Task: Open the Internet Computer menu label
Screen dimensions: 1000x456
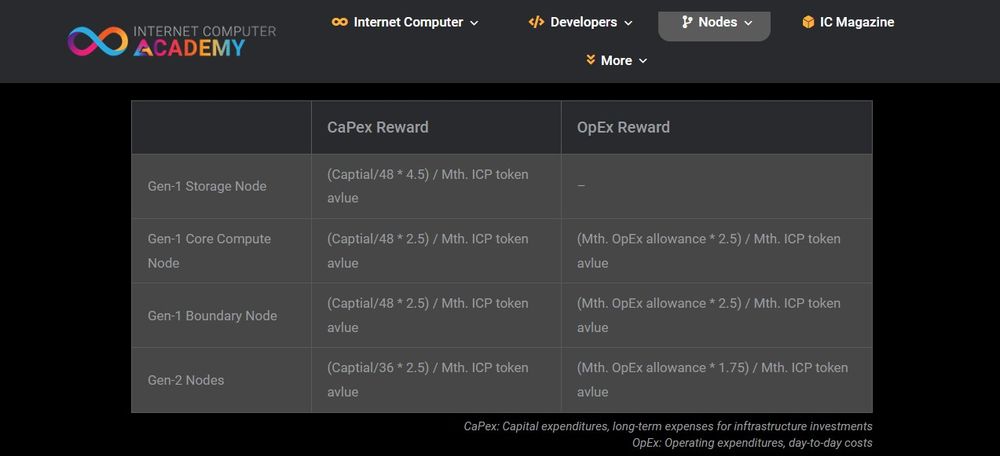Action: click(x=408, y=22)
